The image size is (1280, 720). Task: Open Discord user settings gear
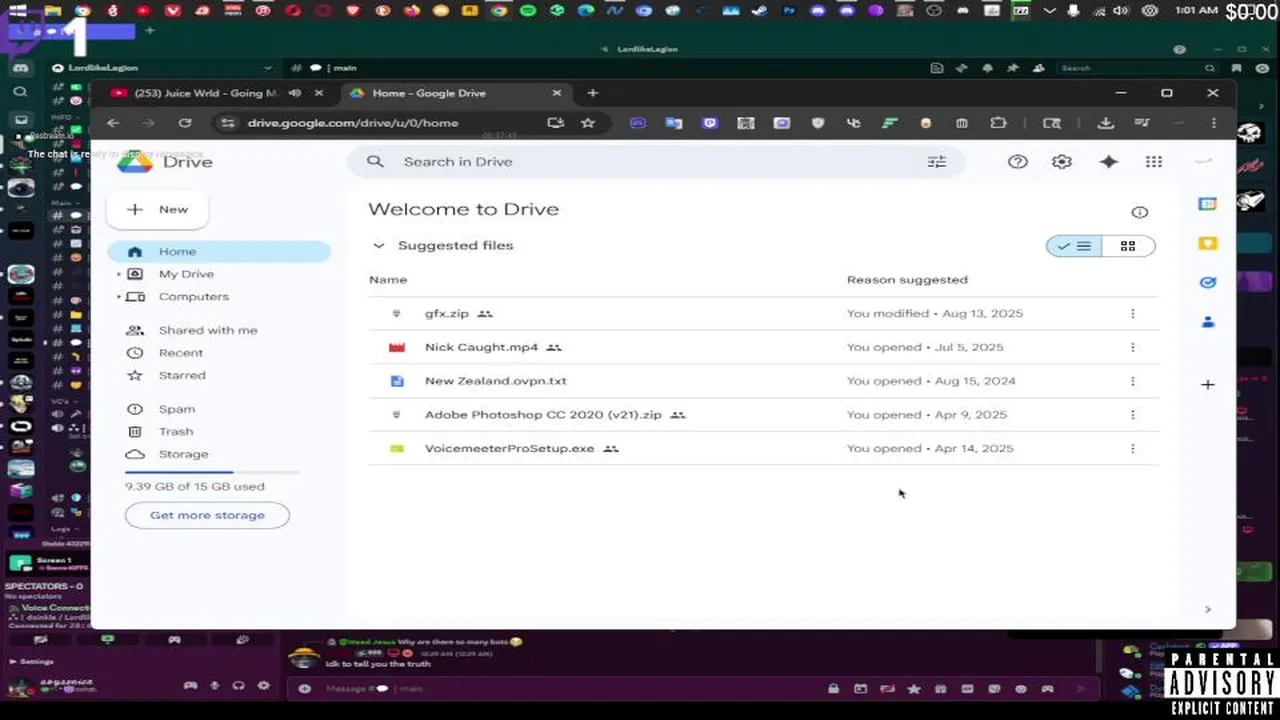point(264,686)
